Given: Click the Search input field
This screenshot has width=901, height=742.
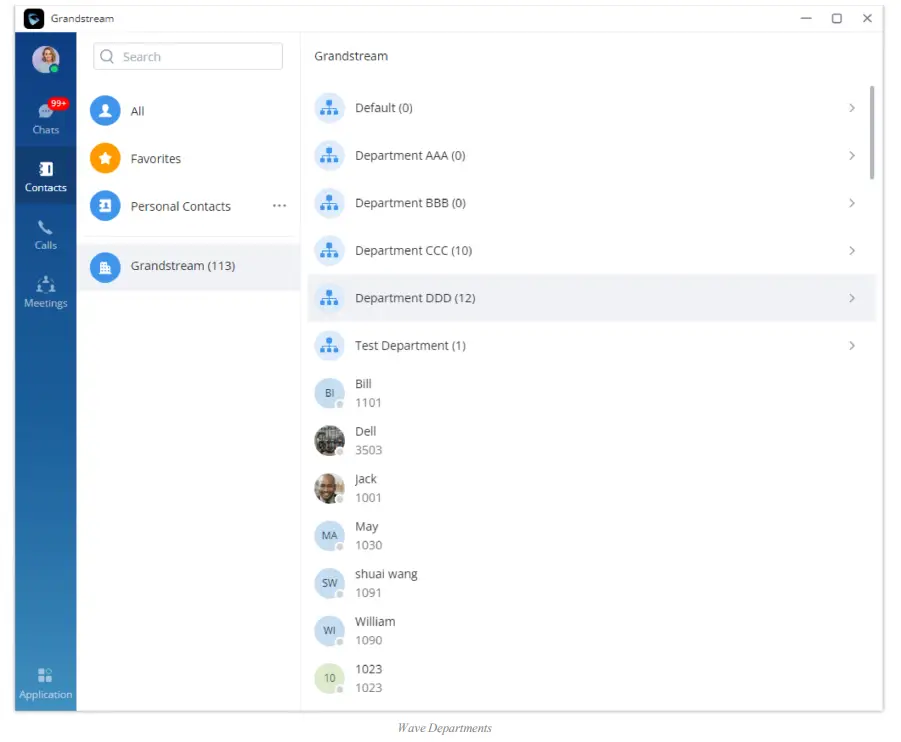Looking at the screenshot, I should (x=188, y=56).
